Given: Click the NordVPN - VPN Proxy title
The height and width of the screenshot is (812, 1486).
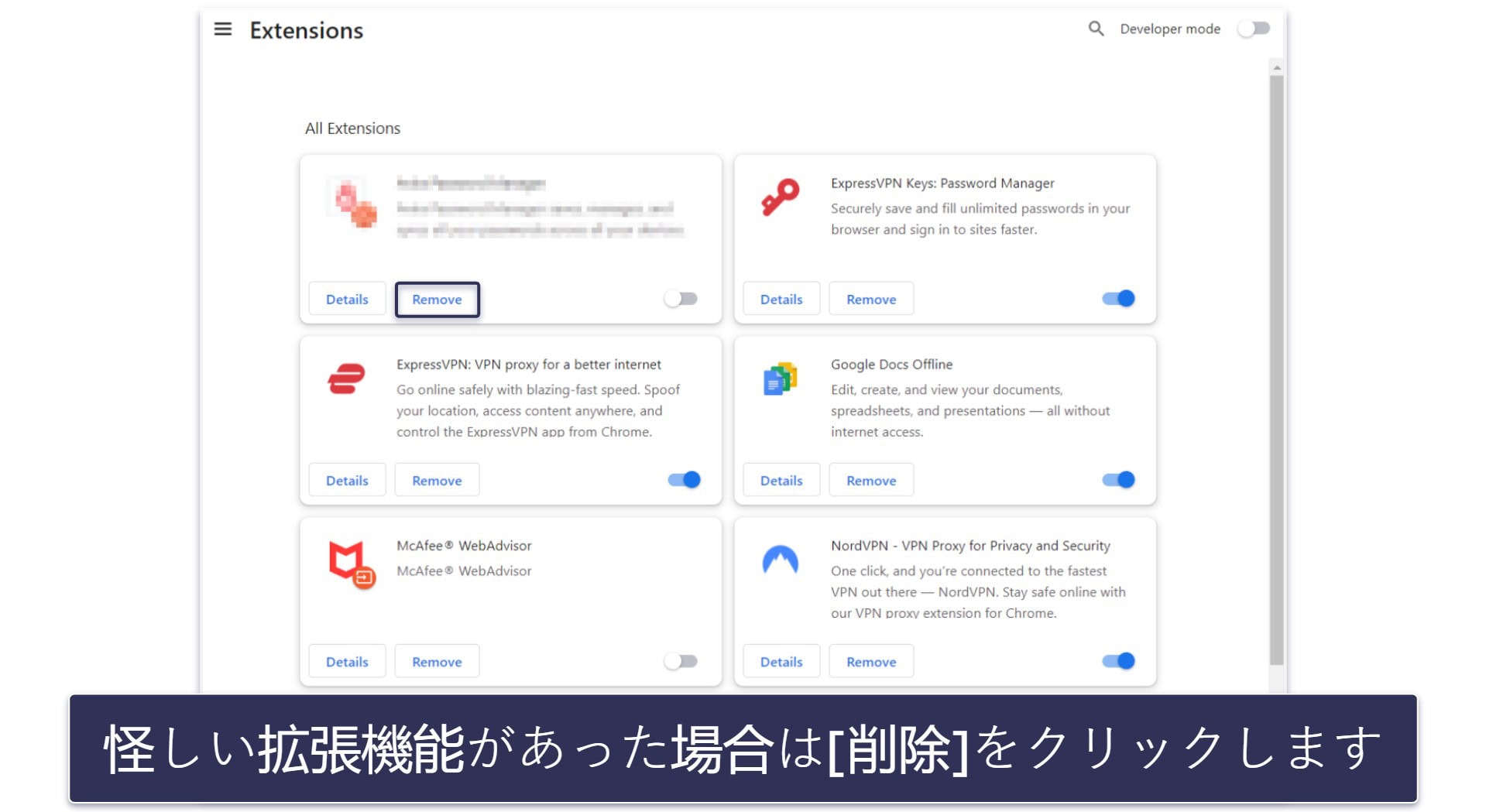Looking at the screenshot, I should [970, 546].
